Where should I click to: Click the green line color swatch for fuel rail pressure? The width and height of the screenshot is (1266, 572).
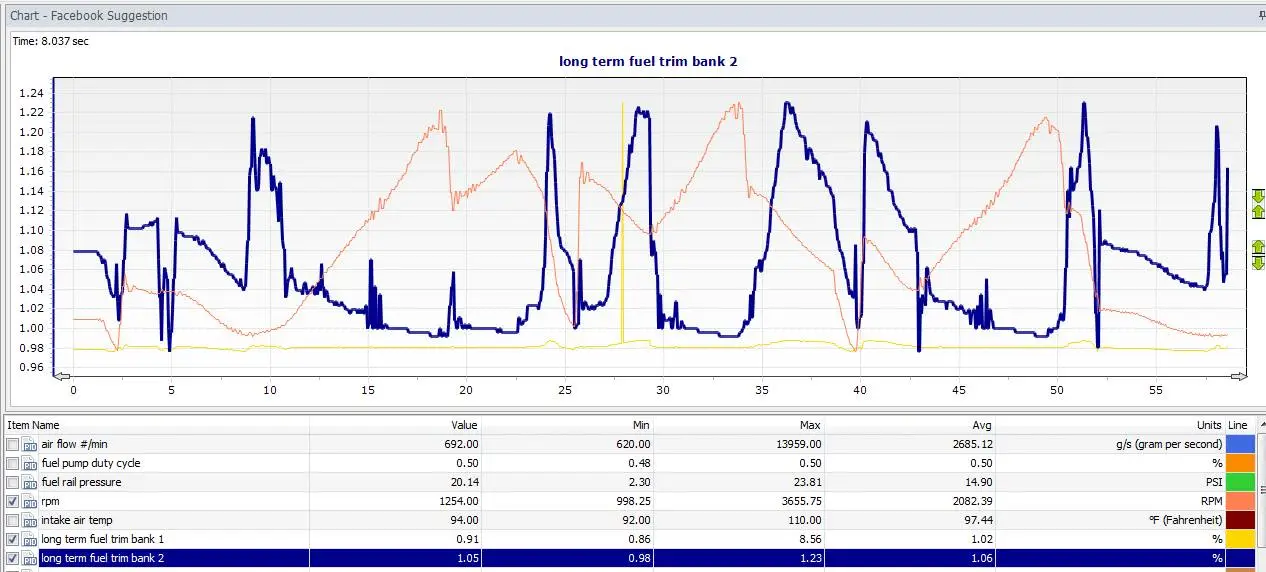tap(1239, 482)
